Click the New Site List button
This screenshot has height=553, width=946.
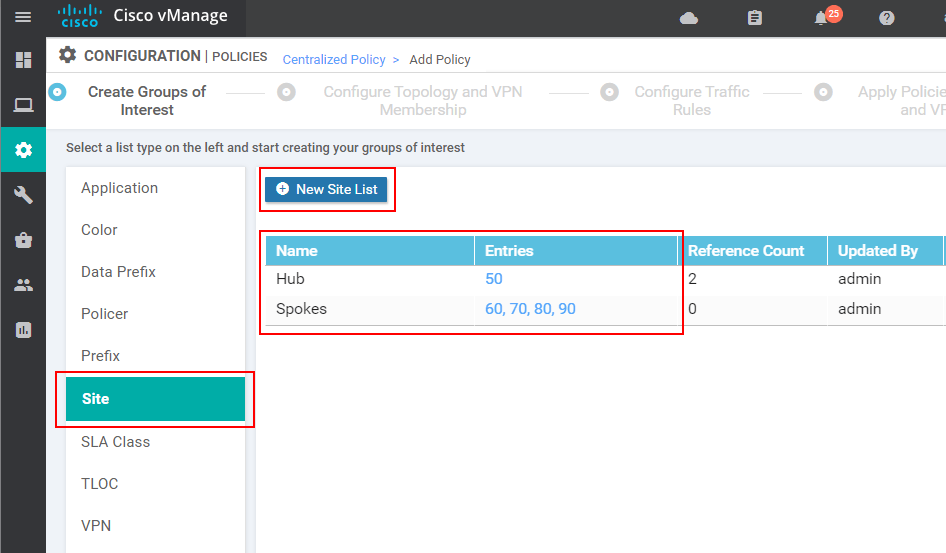(x=326, y=189)
